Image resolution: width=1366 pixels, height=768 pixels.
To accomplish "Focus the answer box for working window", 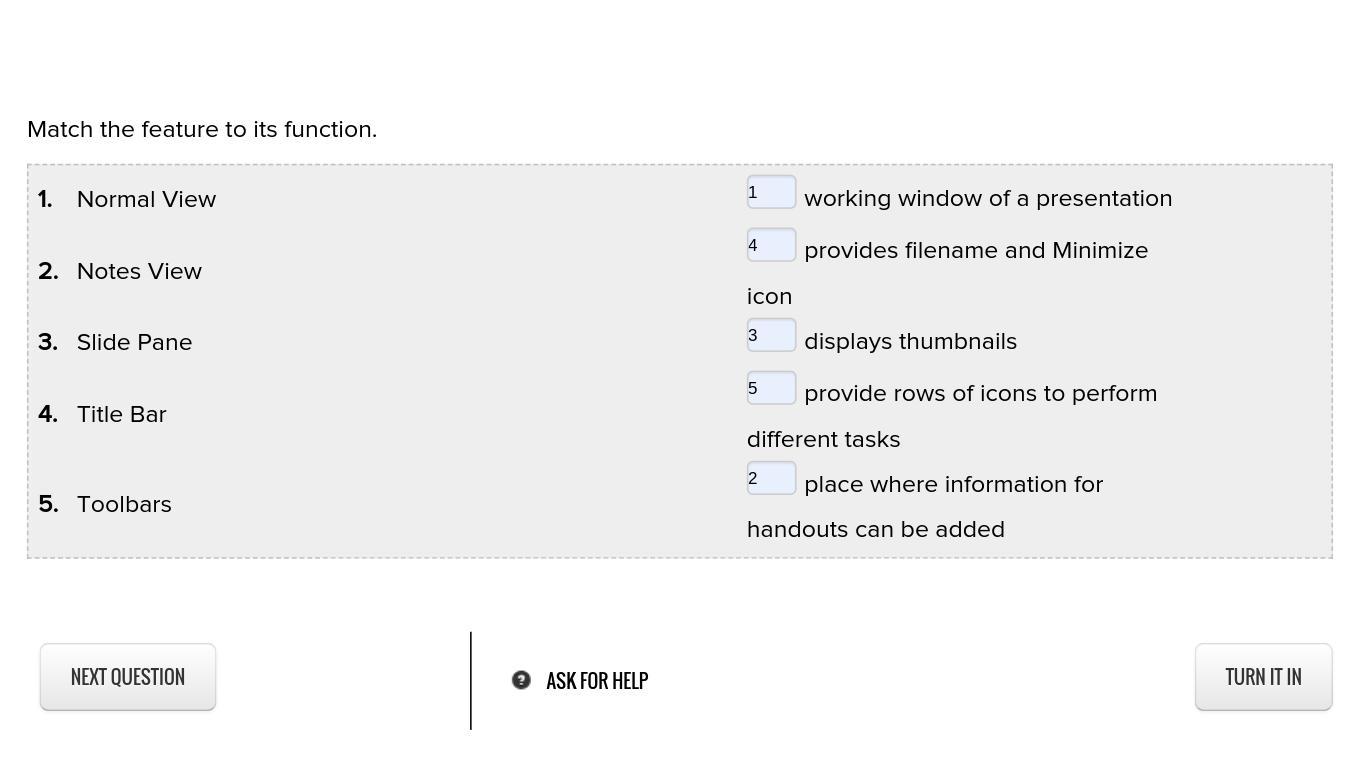I will click(771, 192).
